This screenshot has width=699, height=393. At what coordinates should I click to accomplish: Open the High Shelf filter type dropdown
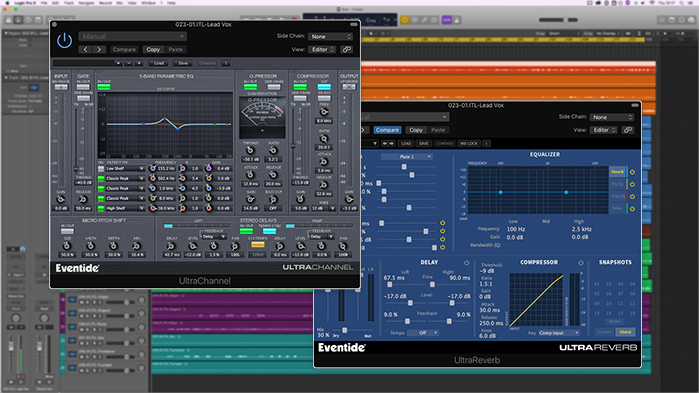[125, 208]
